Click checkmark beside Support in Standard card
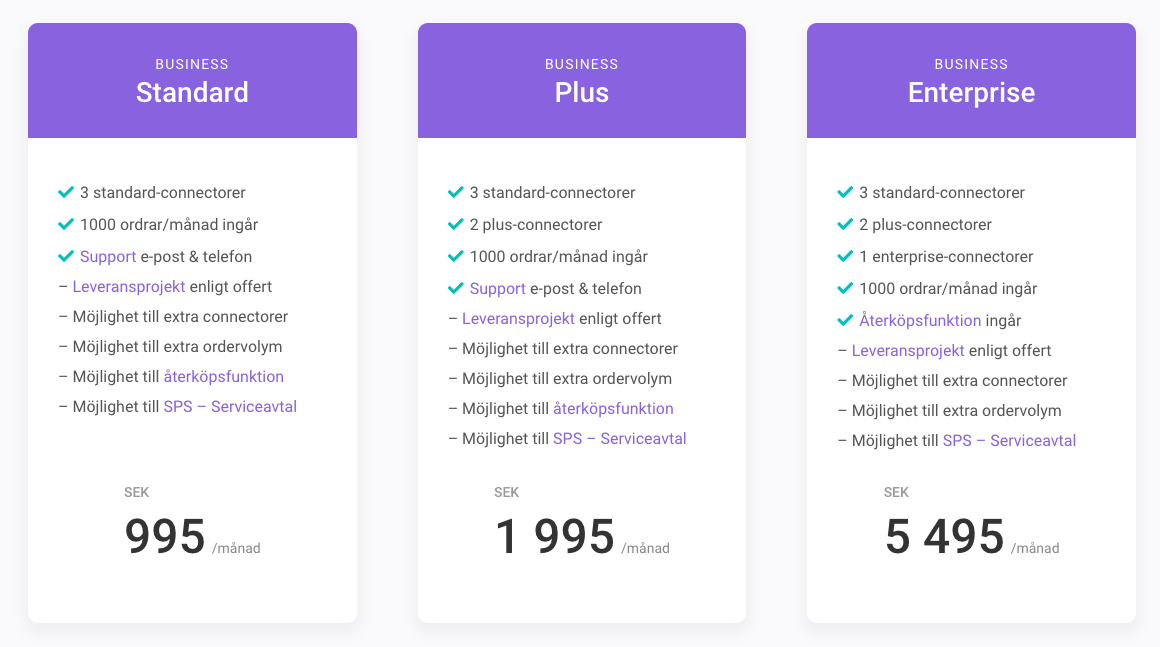 click(66, 256)
